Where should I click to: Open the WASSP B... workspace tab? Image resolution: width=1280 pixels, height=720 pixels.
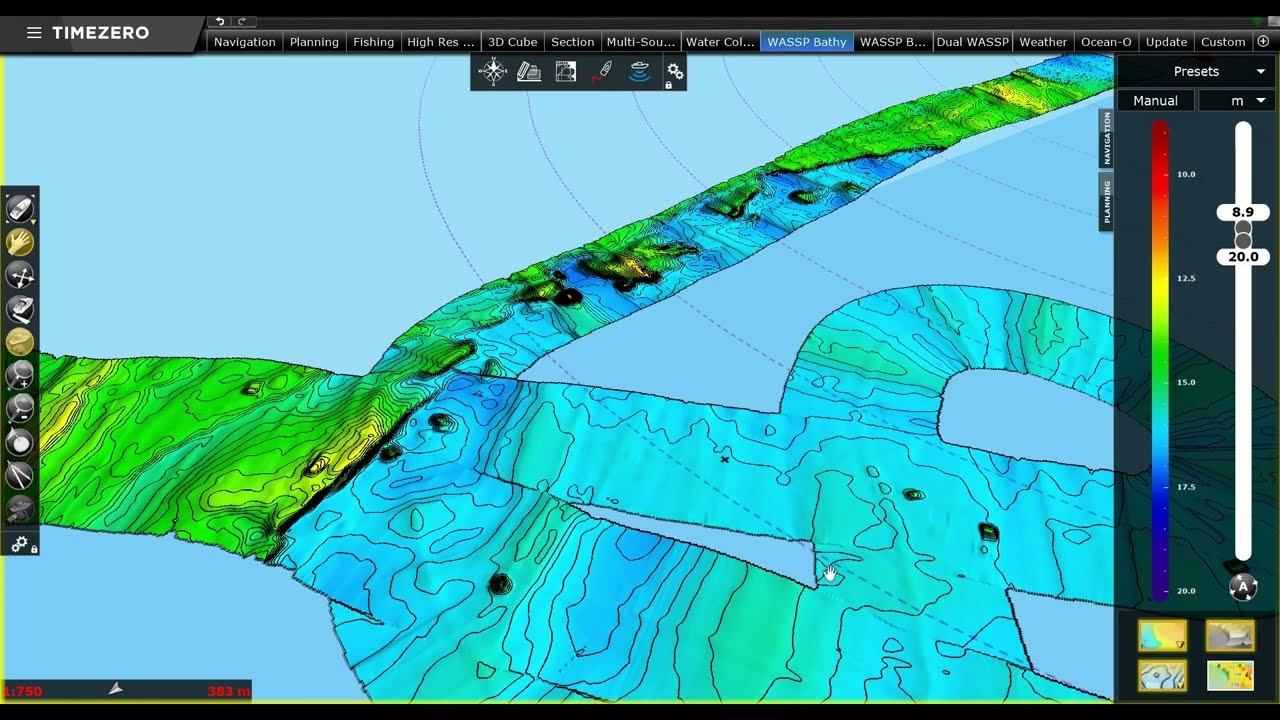(893, 42)
